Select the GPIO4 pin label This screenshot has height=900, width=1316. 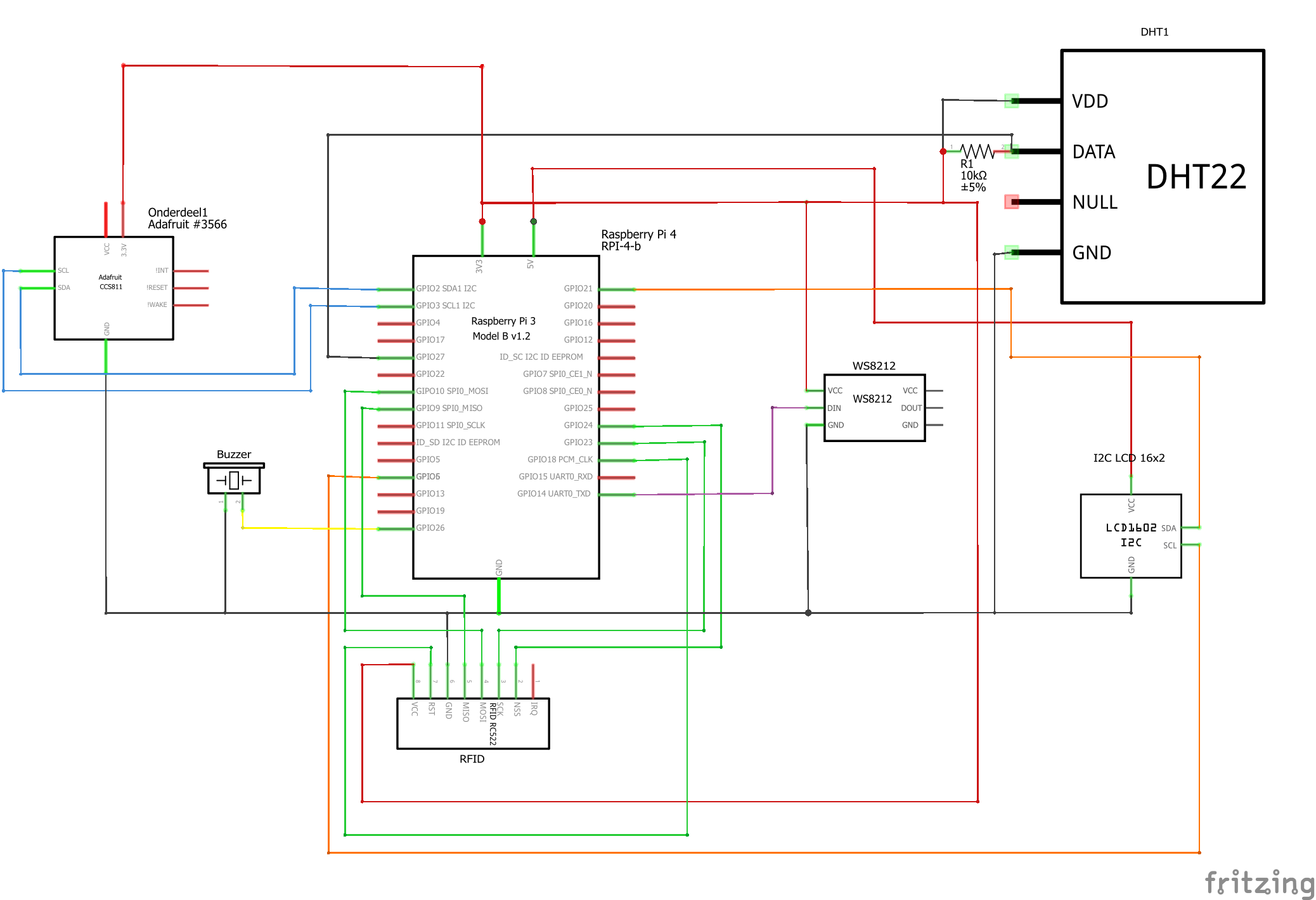click(428, 323)
